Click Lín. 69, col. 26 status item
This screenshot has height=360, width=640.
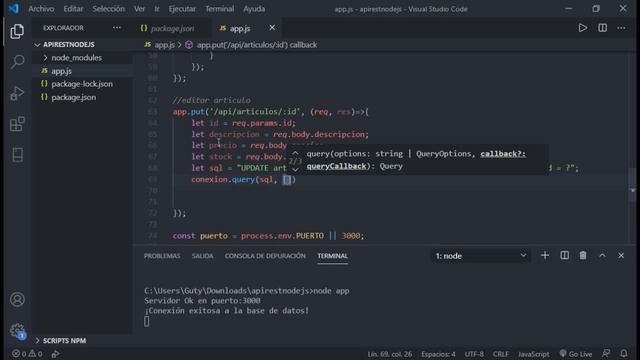click(389, 354)
